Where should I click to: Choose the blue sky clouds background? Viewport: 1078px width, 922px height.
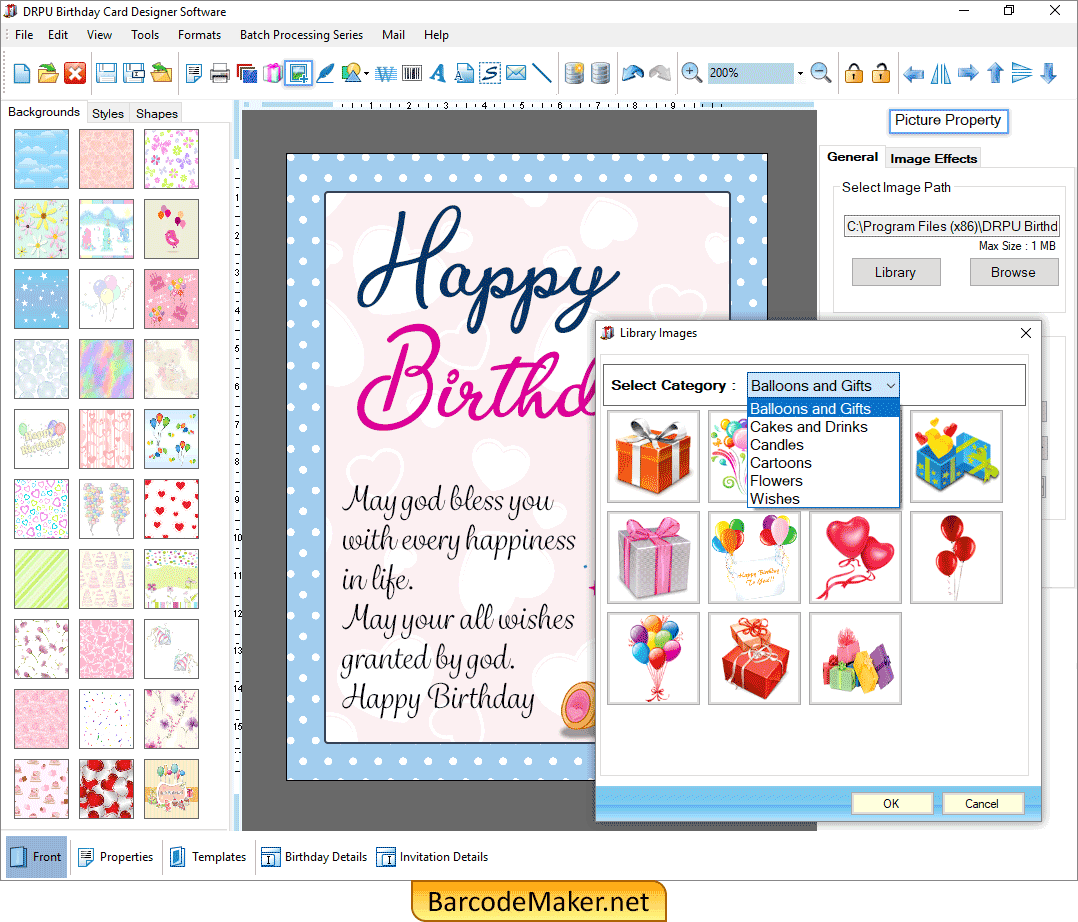click(x=41, y=159)
